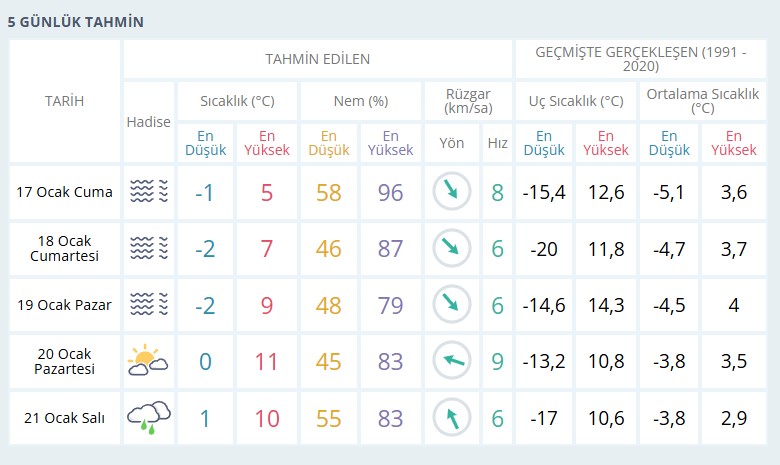
Task: Click the Sıcaklık (°C) column header
Action: pos(237,101)
